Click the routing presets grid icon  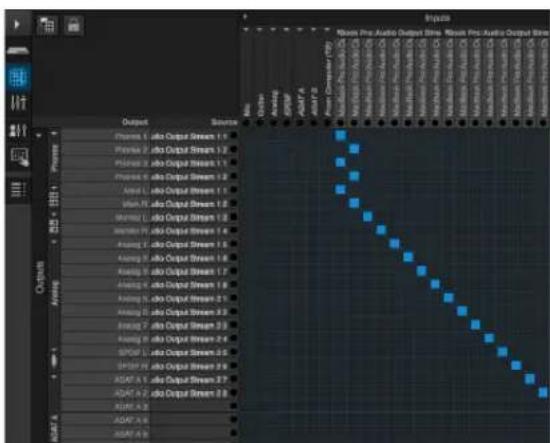tap(47, 25)
